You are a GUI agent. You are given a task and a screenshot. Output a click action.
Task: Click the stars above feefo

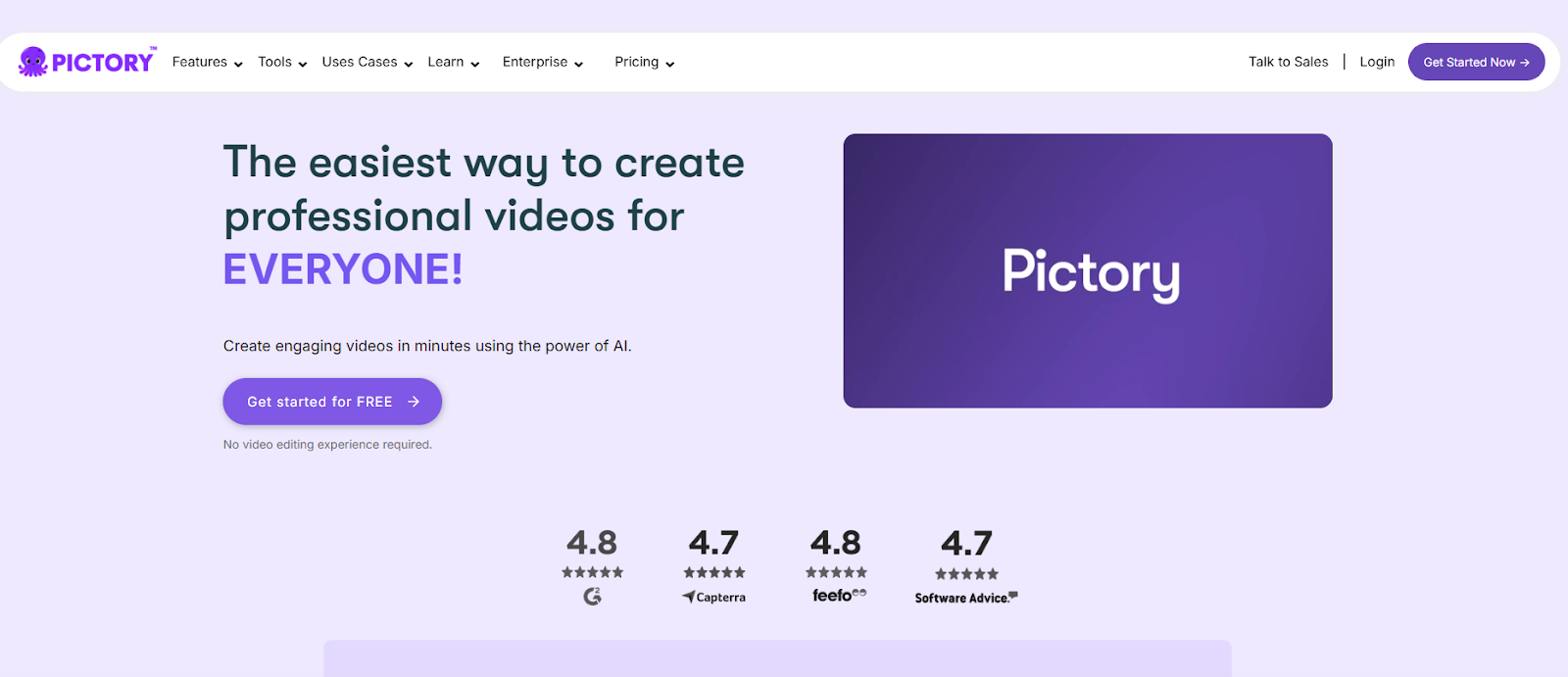pyautogui.click(x=836, y=572)
